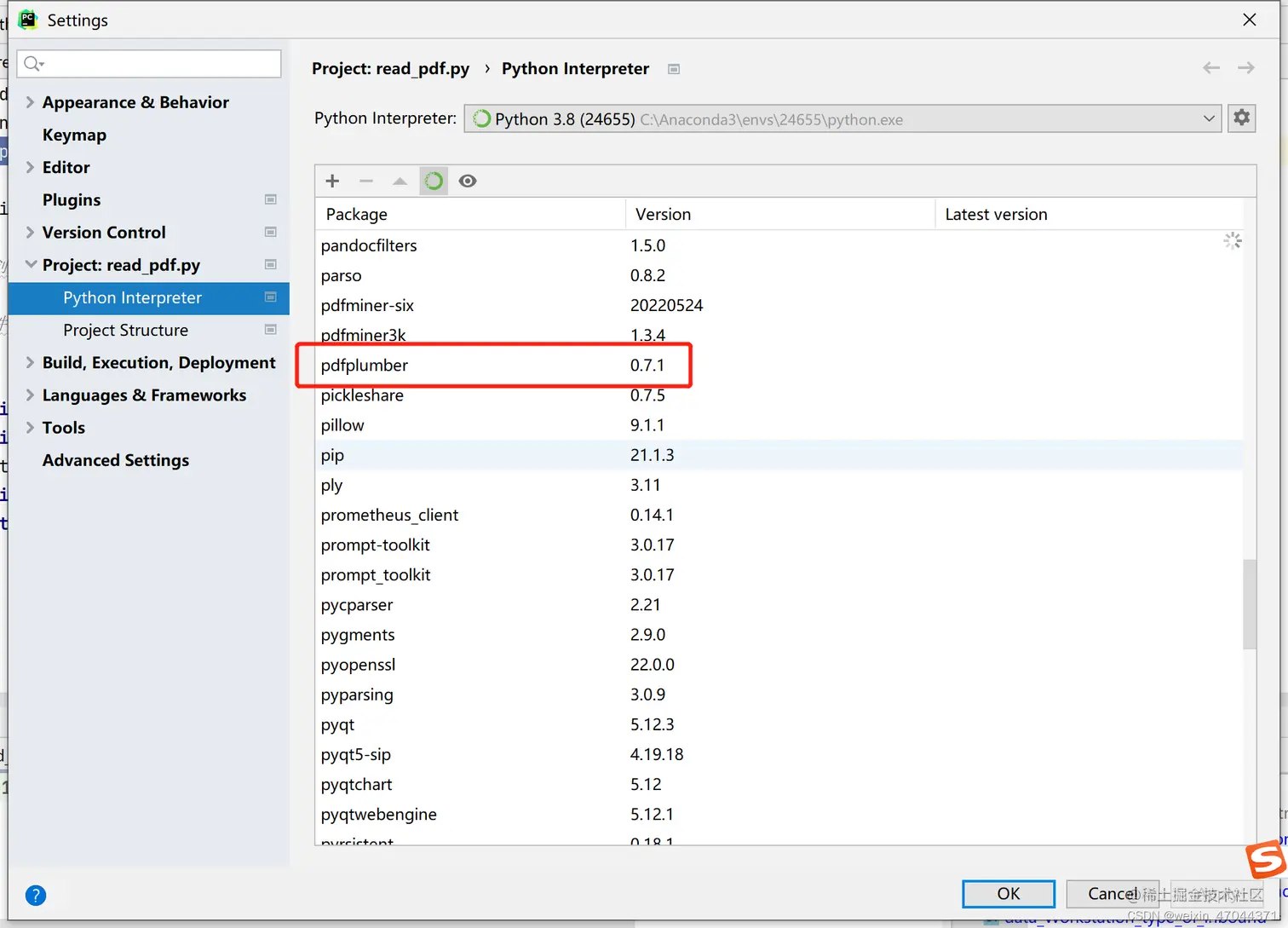Expand Build, Execution, Deployment section
The width and height of the screenshot is (1288, 928).
pos(30,363)
